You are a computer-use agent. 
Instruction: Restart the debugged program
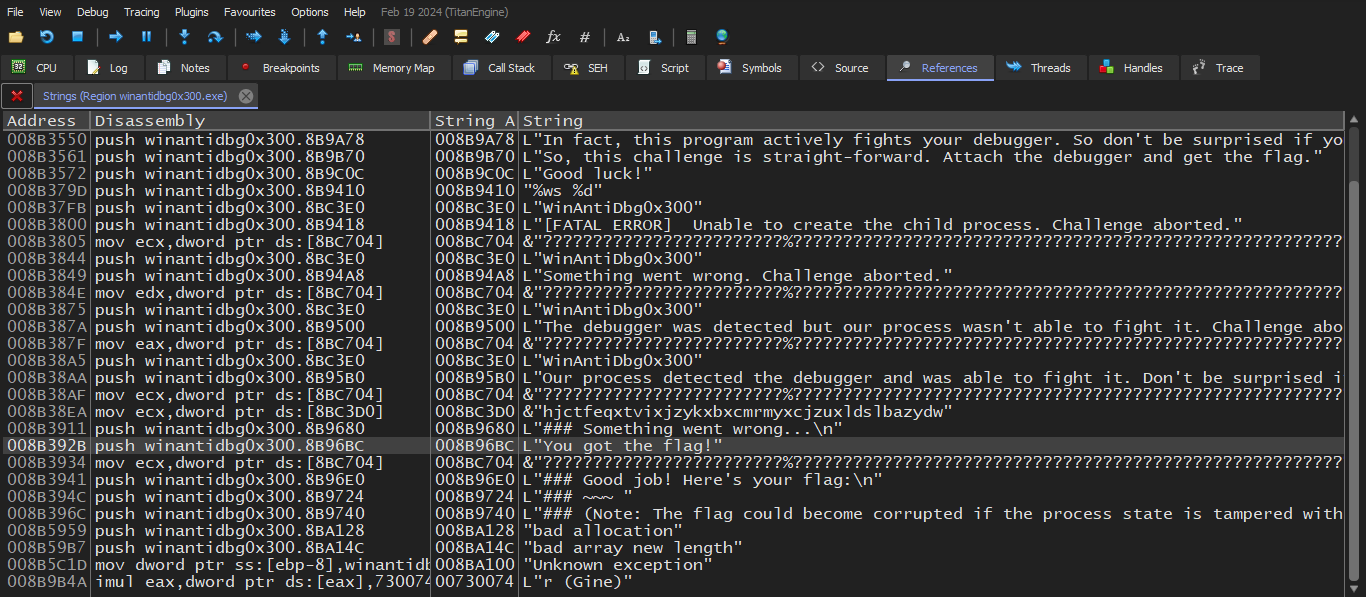pyautogui.click(x=46, y=37)
